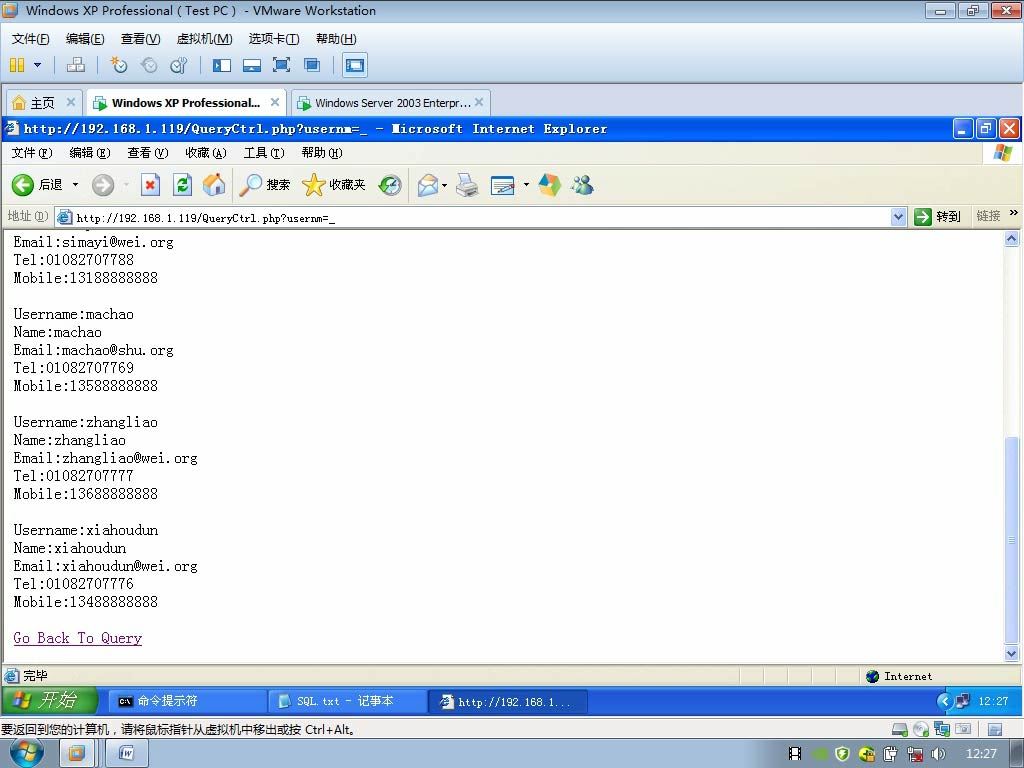Screen dimensions: 1024x768
Task: Click the page scrollbar down arrow
Action: (1011, 653)
